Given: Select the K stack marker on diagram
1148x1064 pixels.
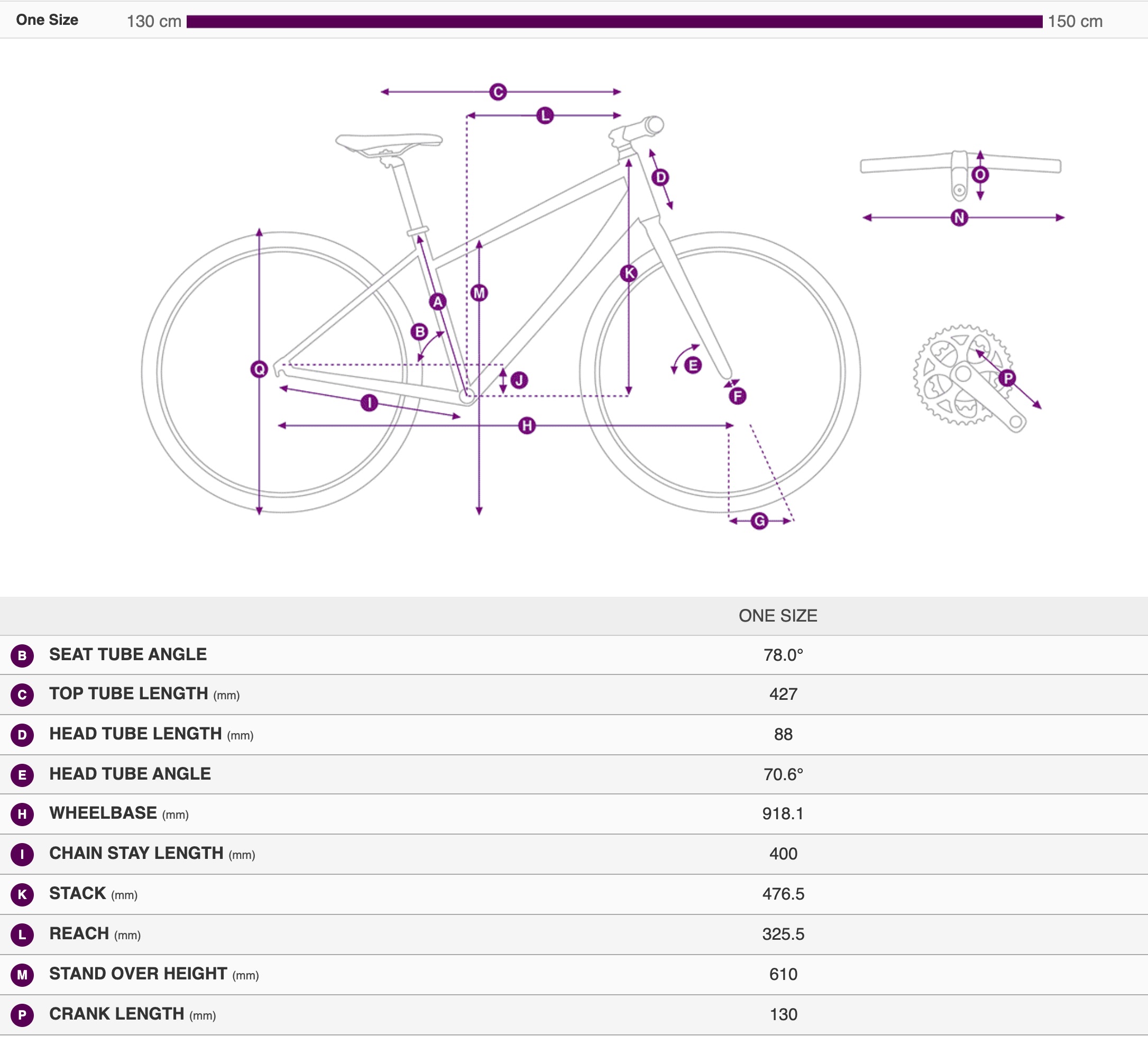Looking at the screenshot, I should click(628, 273).
